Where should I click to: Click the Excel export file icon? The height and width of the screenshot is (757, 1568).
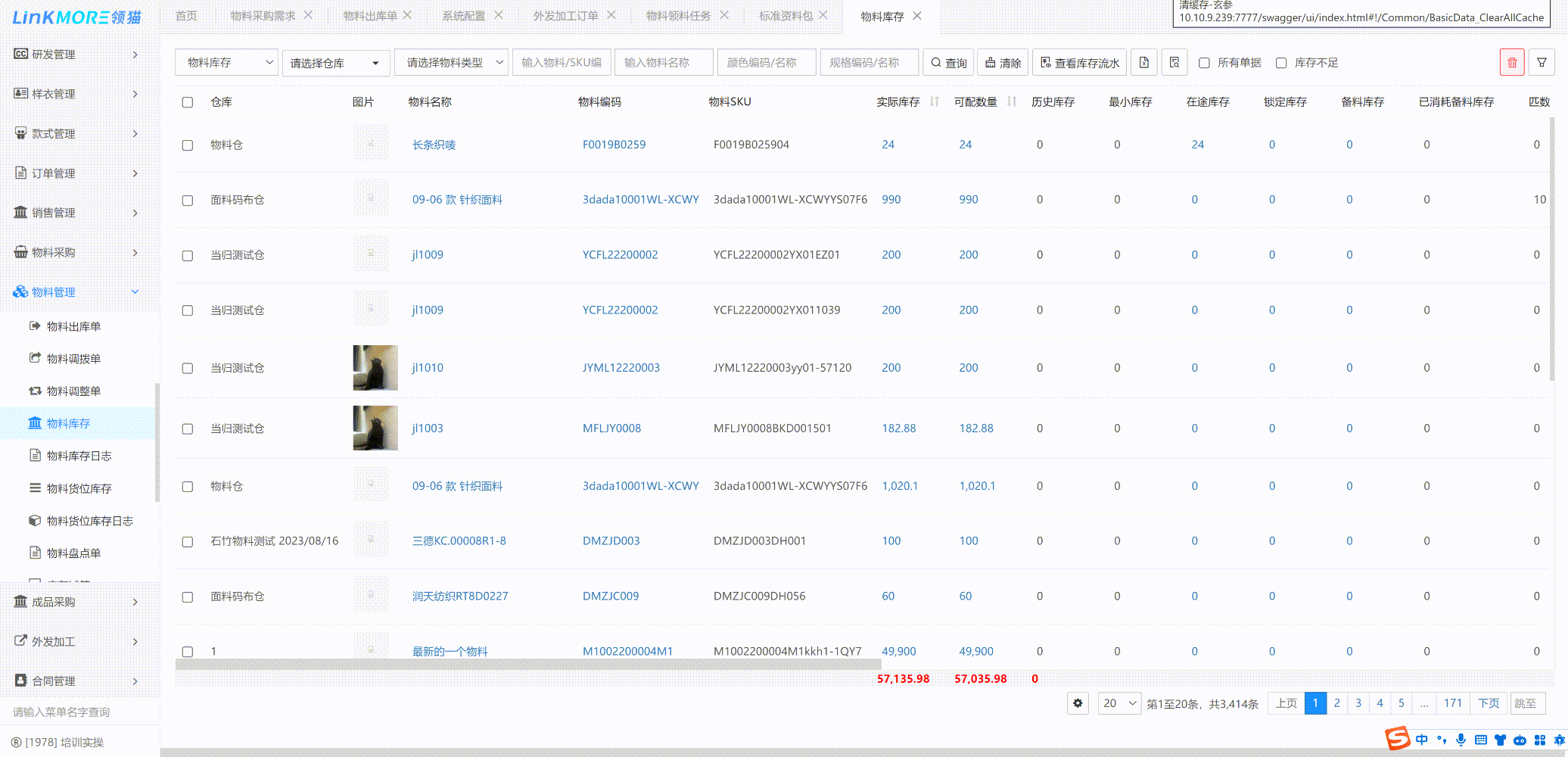tap(1143, 63)
